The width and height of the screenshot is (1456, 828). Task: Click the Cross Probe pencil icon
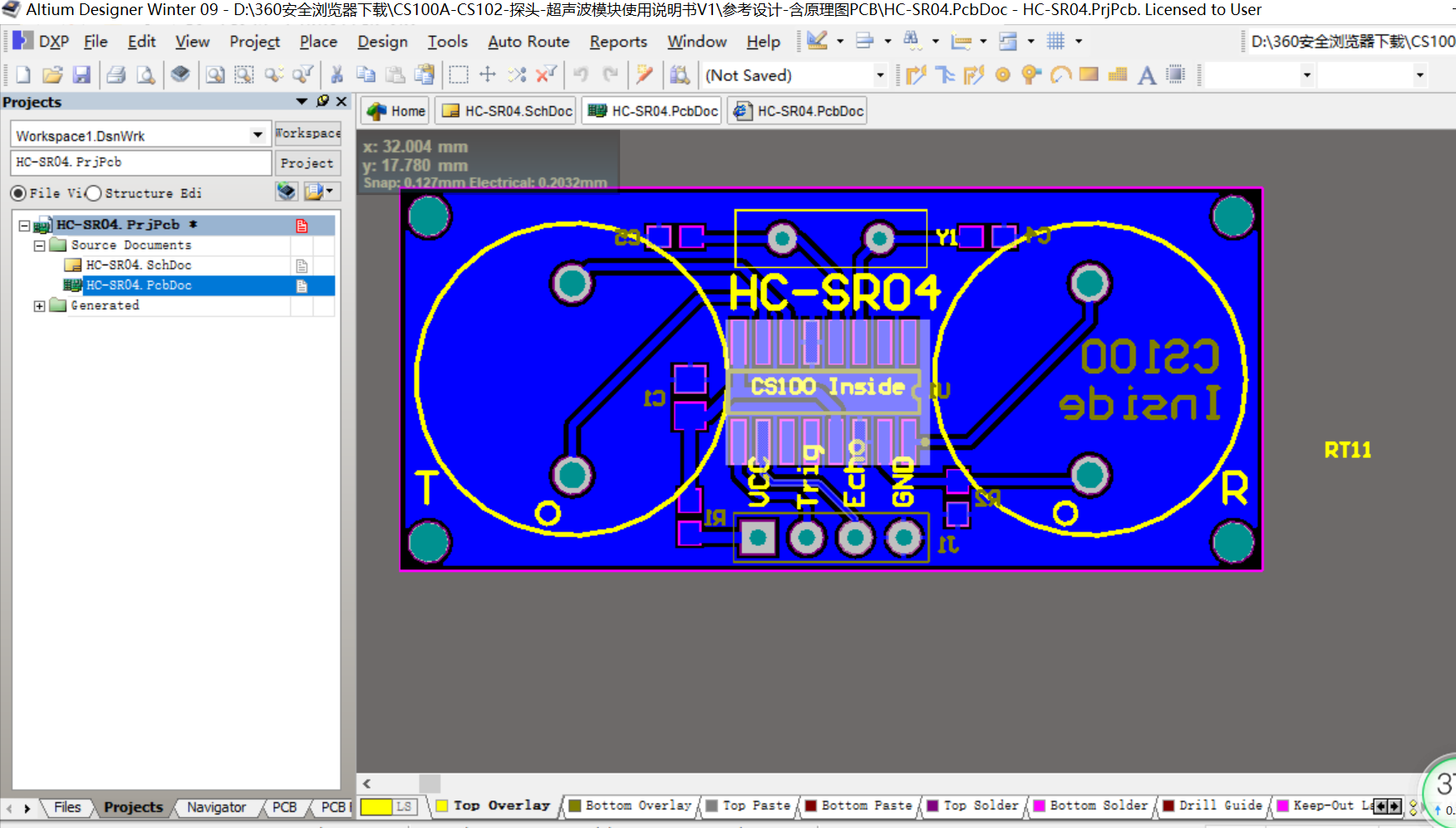coord(644,75)
